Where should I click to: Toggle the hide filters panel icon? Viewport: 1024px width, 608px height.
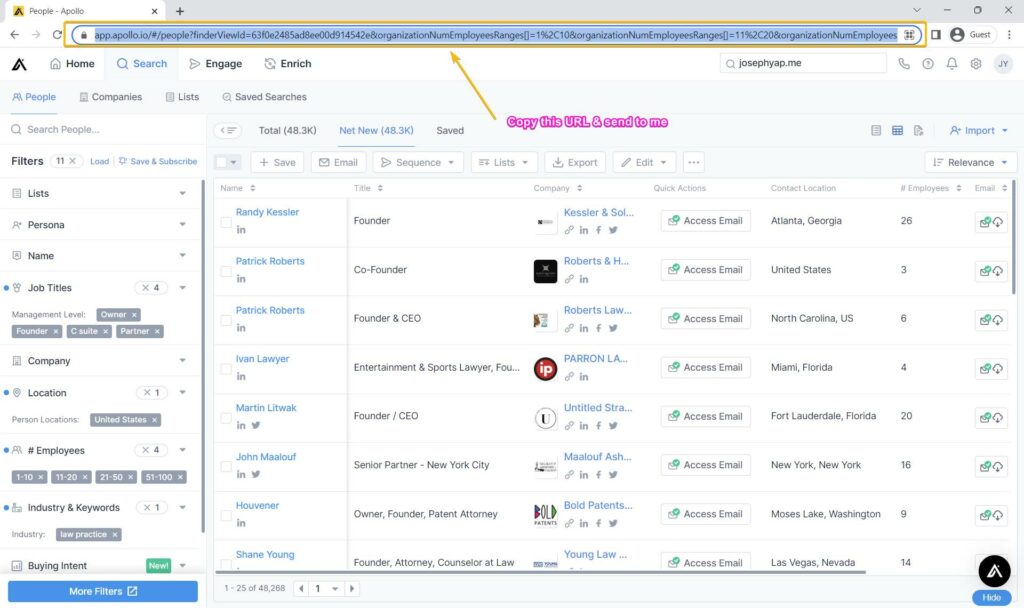pyautogui.click(x=228, y=131)
